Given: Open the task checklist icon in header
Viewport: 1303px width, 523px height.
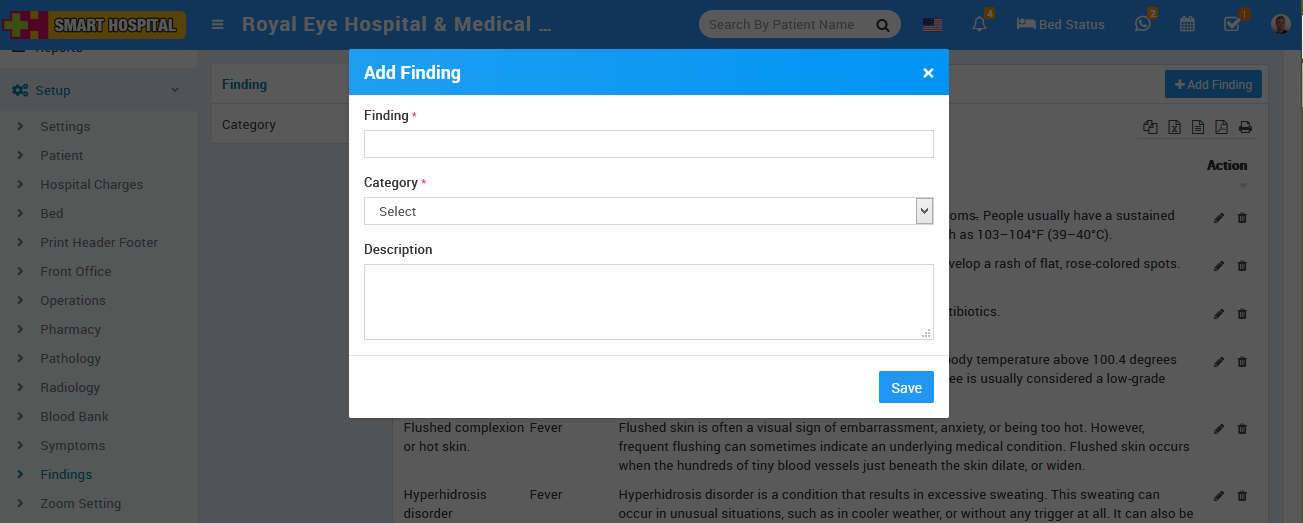Looking at the screenshot, I should (x=1232, y=24).
